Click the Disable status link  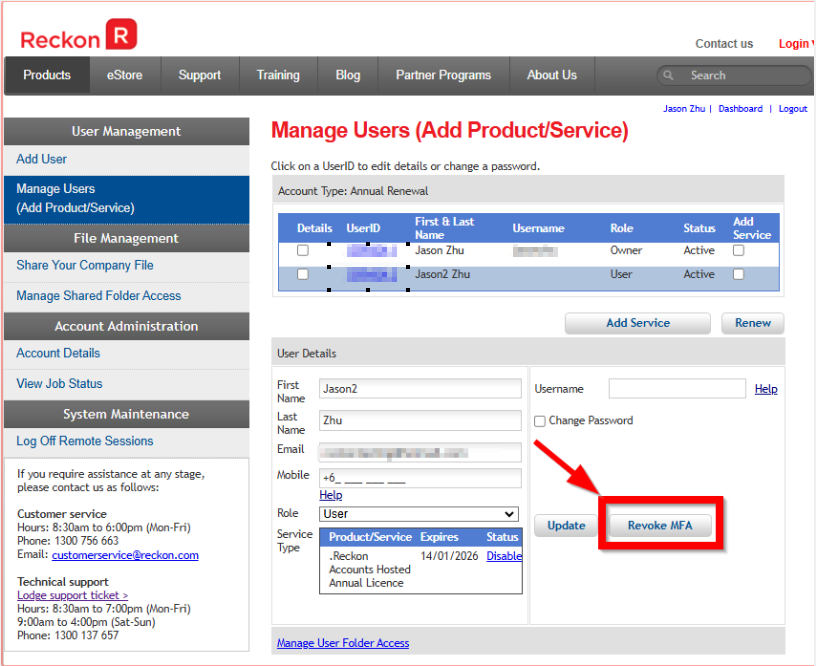pyautogui.click(x=504, y=556)
